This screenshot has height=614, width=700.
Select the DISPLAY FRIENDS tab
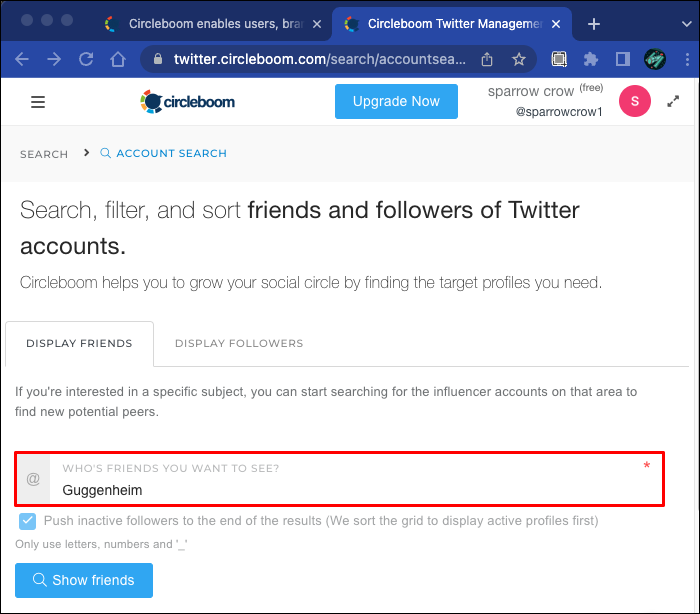pos(79,343)
